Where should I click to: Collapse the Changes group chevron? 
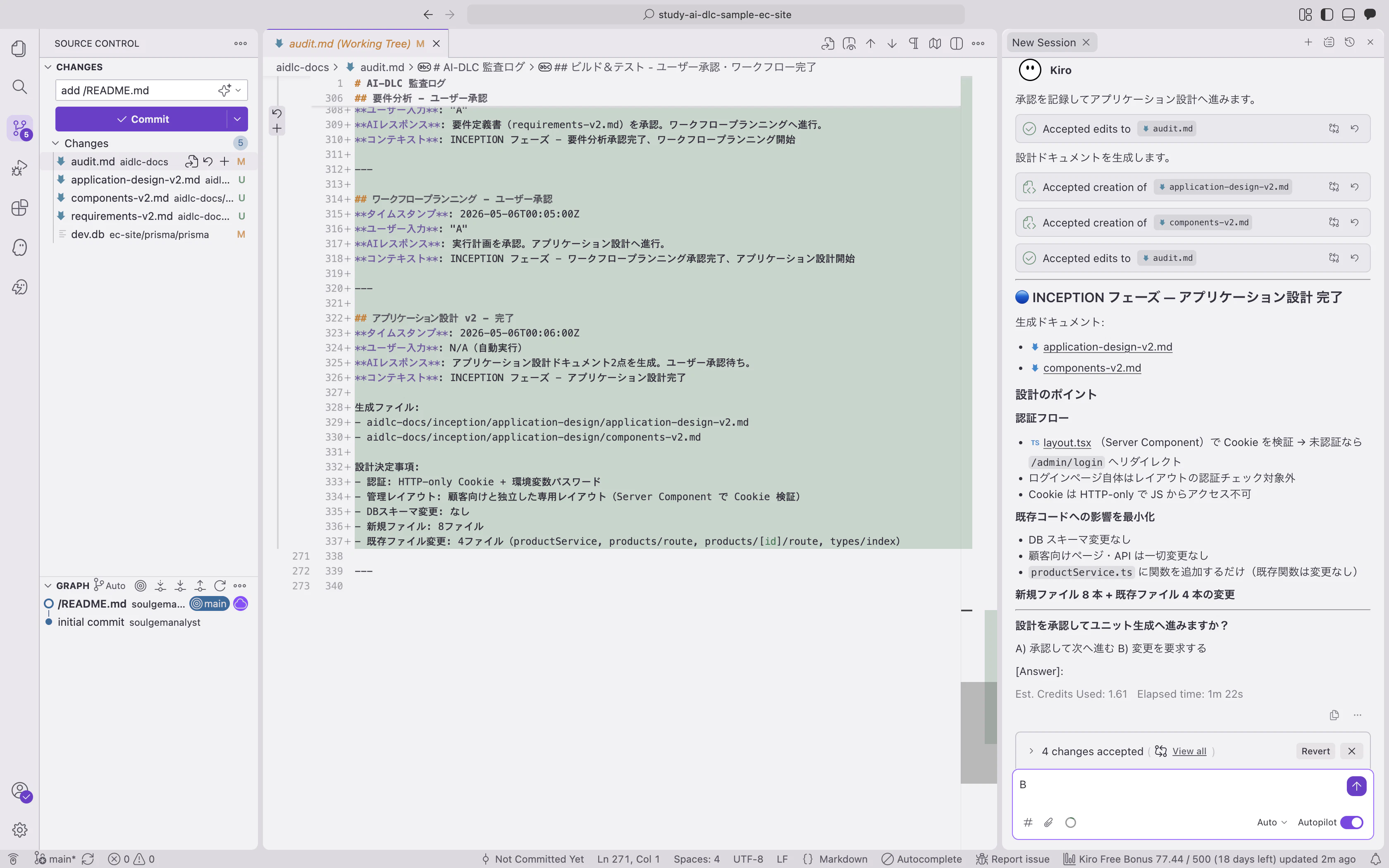56,143
